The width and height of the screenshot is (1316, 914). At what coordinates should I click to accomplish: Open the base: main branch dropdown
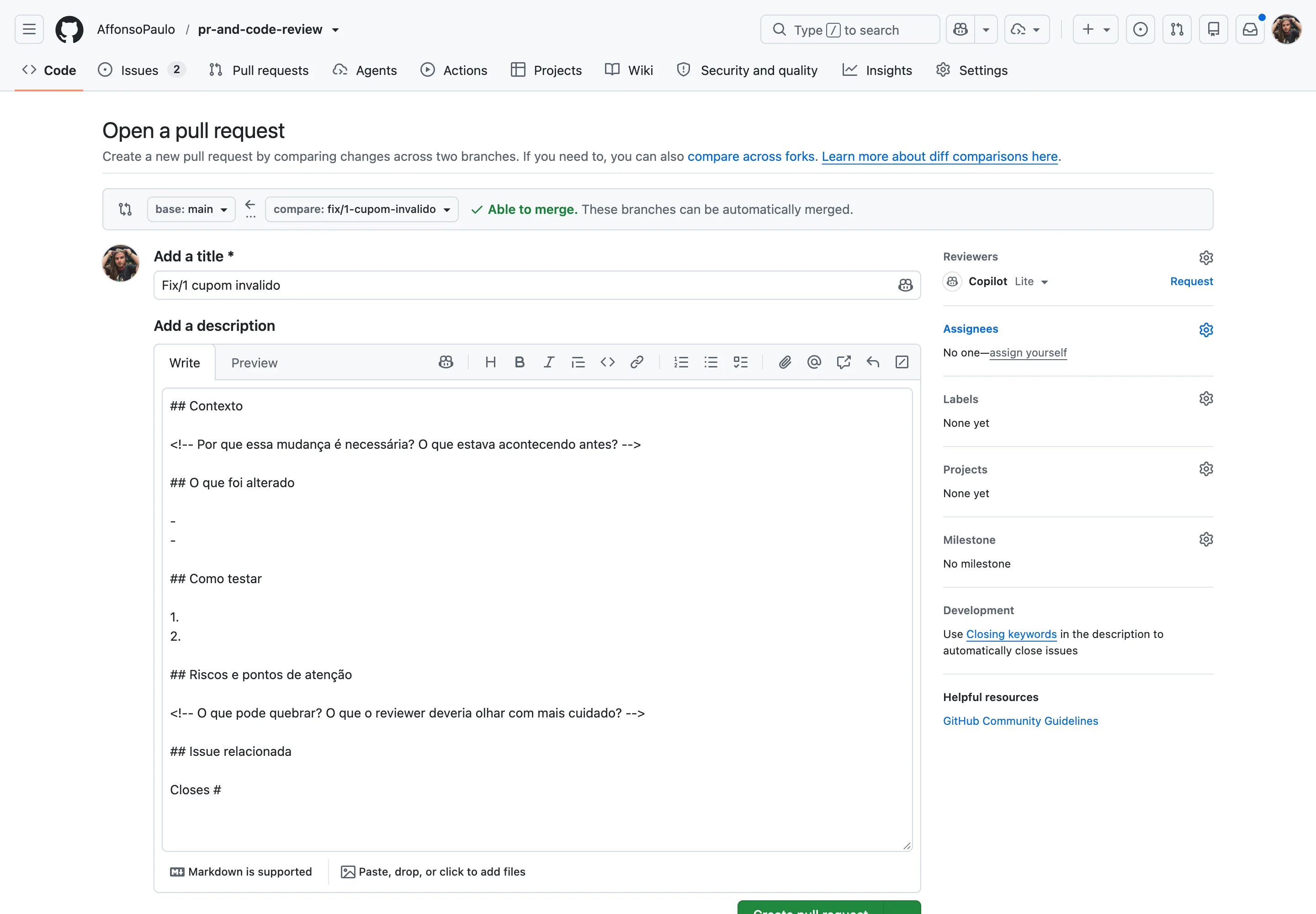point(191,209)
